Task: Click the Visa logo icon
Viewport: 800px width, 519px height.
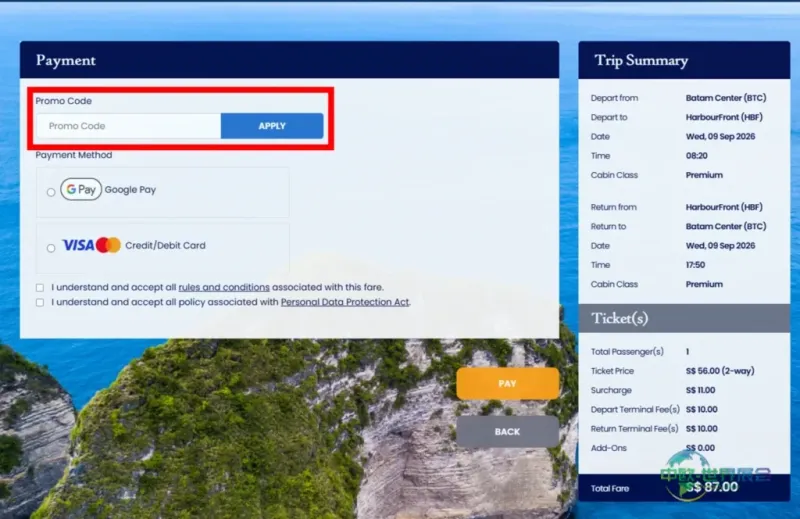Action: click(x=78, y=245)
